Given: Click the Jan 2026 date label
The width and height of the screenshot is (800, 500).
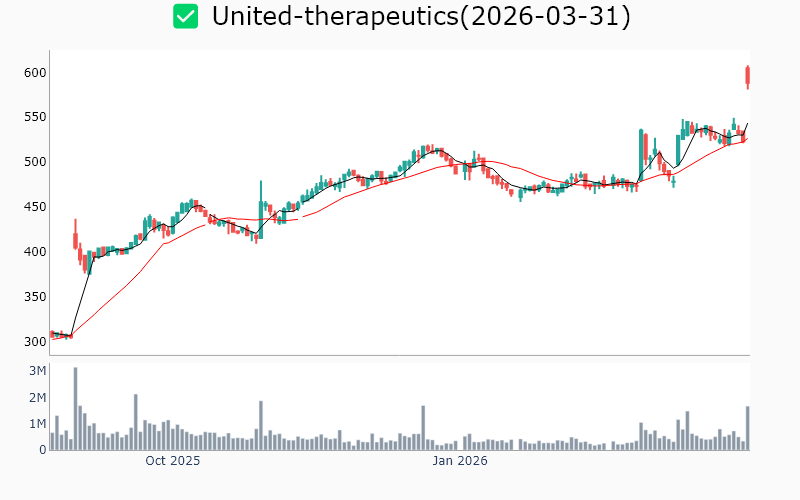Looking at the screenshot, I should click(459, 461).
